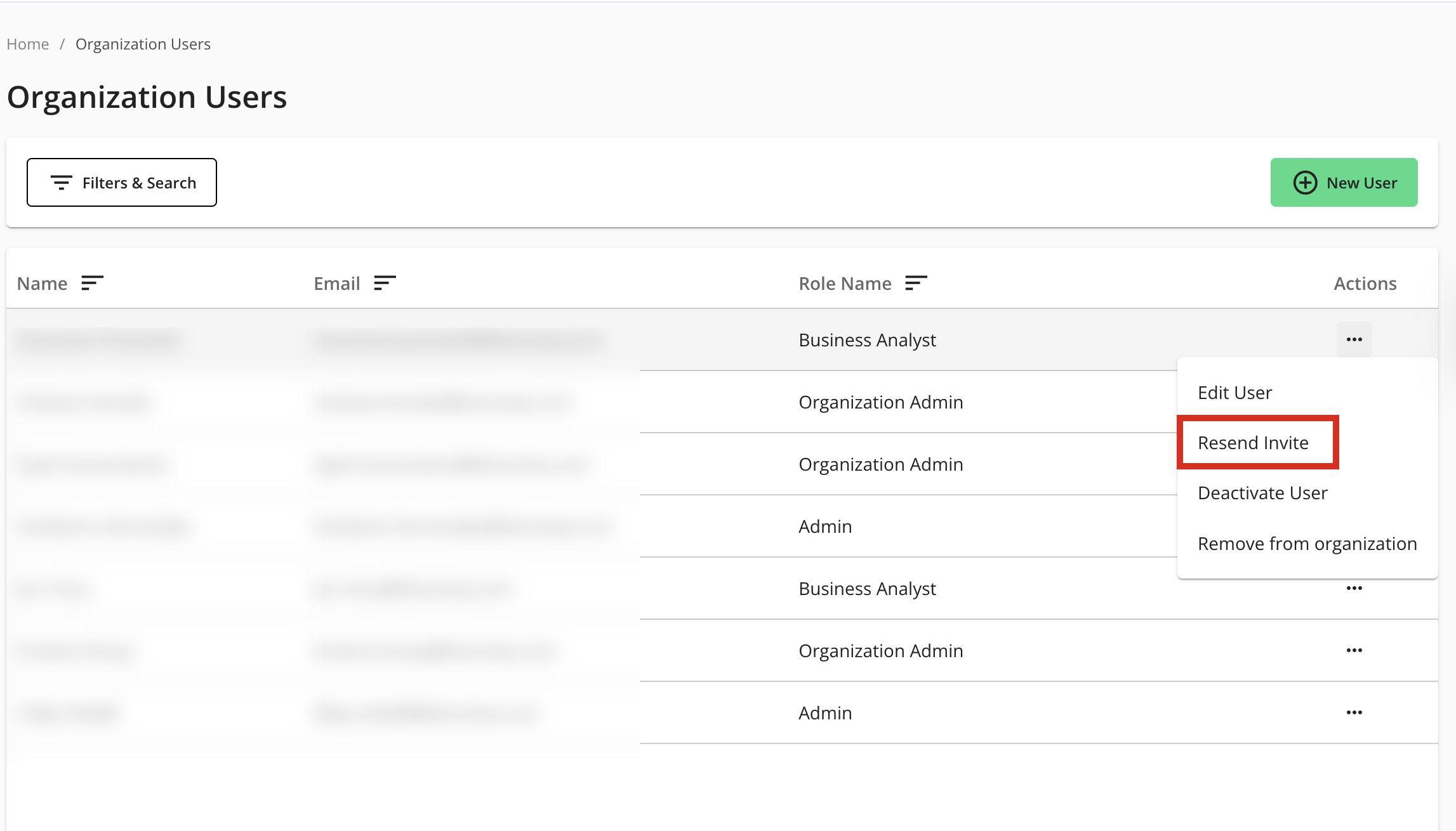Open the actions menu for the last Organization Admin row
This screenshot has height=831, width=1456.
click(1354, 650)
